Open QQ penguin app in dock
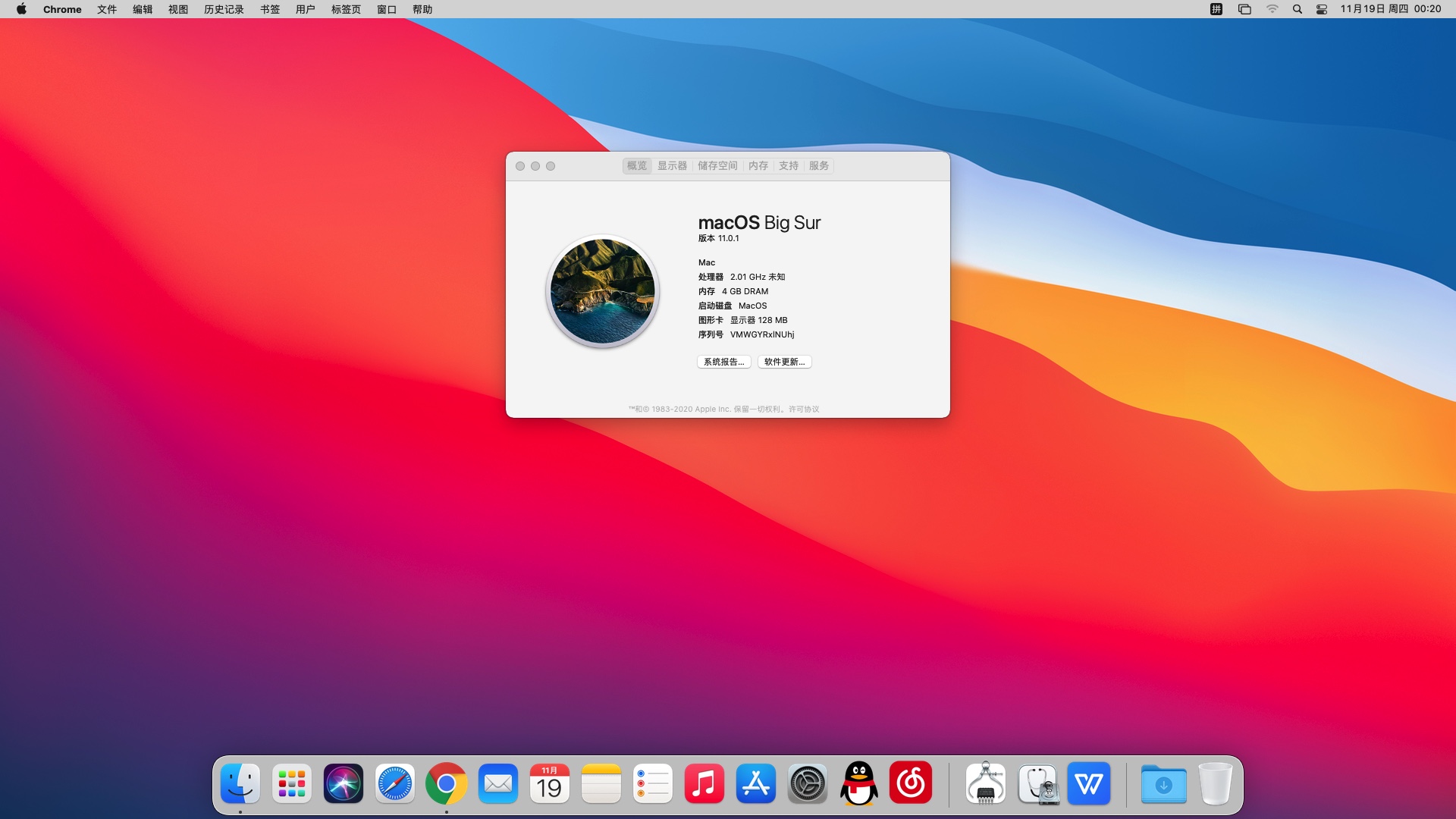Screen dimensions: 1456x819 (859, 784)
